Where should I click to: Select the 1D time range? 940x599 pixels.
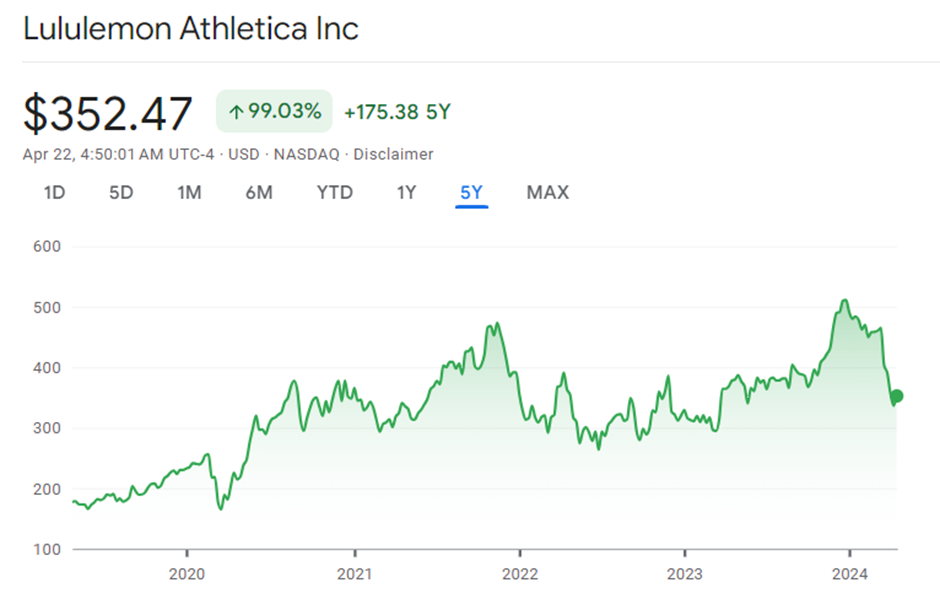tap(54, 193)
